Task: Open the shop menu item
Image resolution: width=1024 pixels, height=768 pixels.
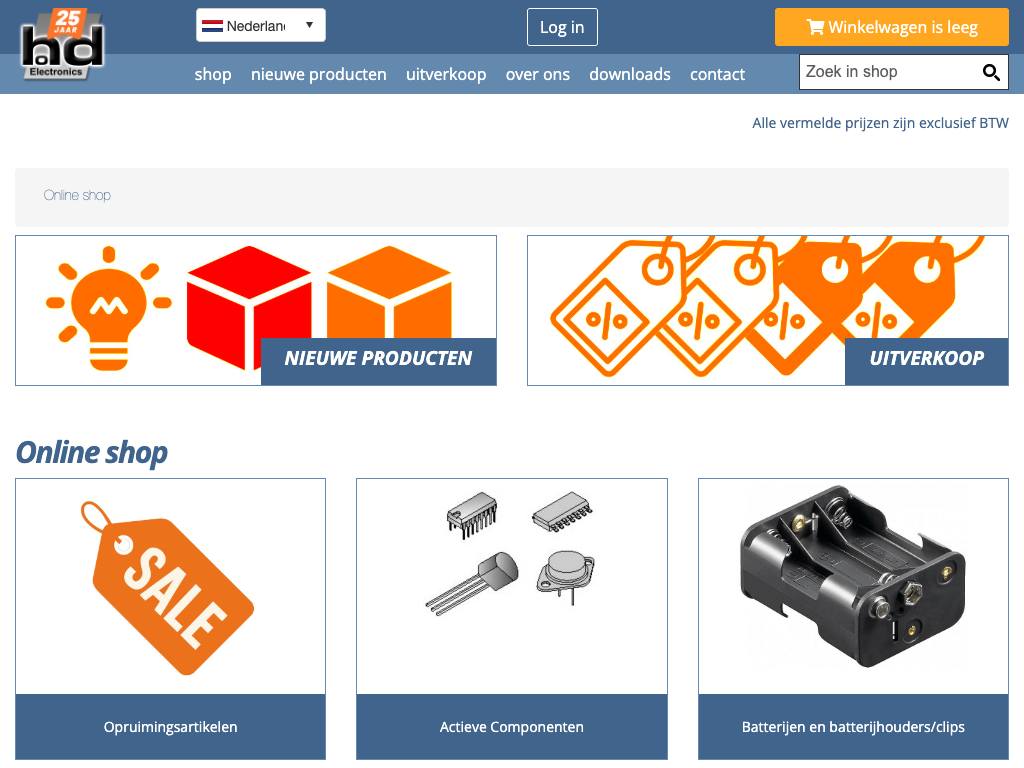Action: (213, 74)
